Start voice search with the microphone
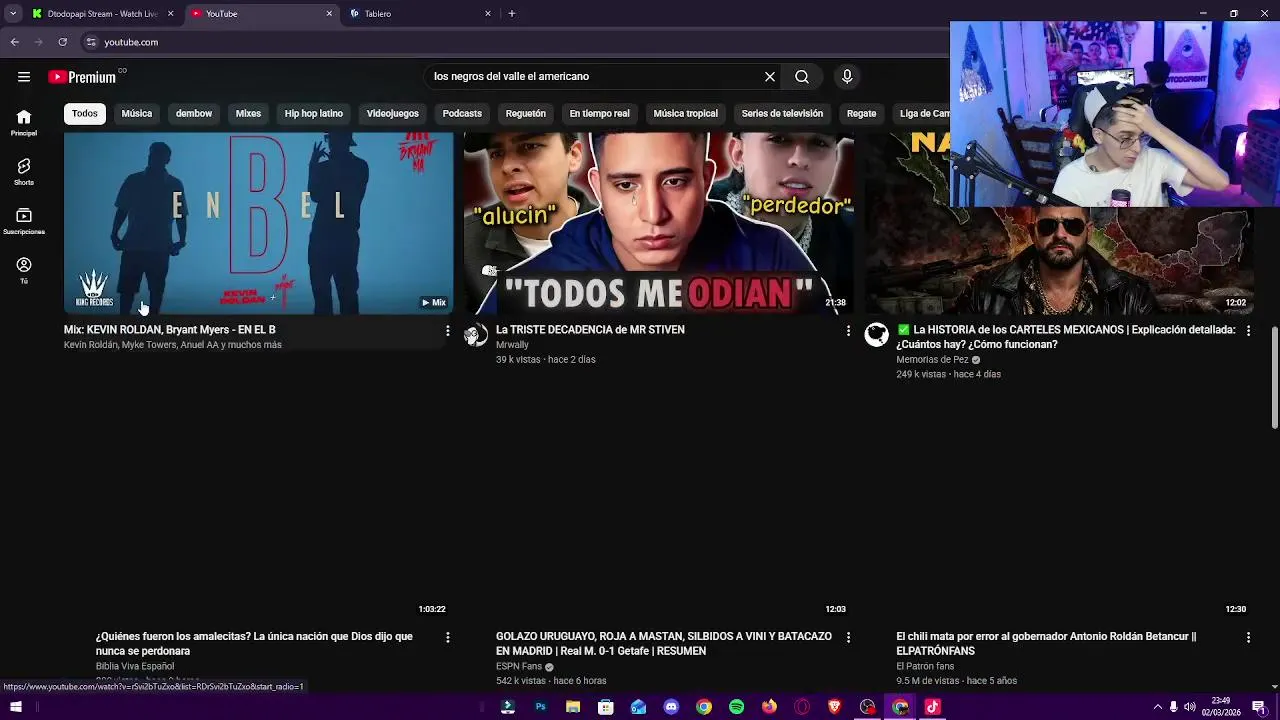1280x720 pixels. (847, 77)
